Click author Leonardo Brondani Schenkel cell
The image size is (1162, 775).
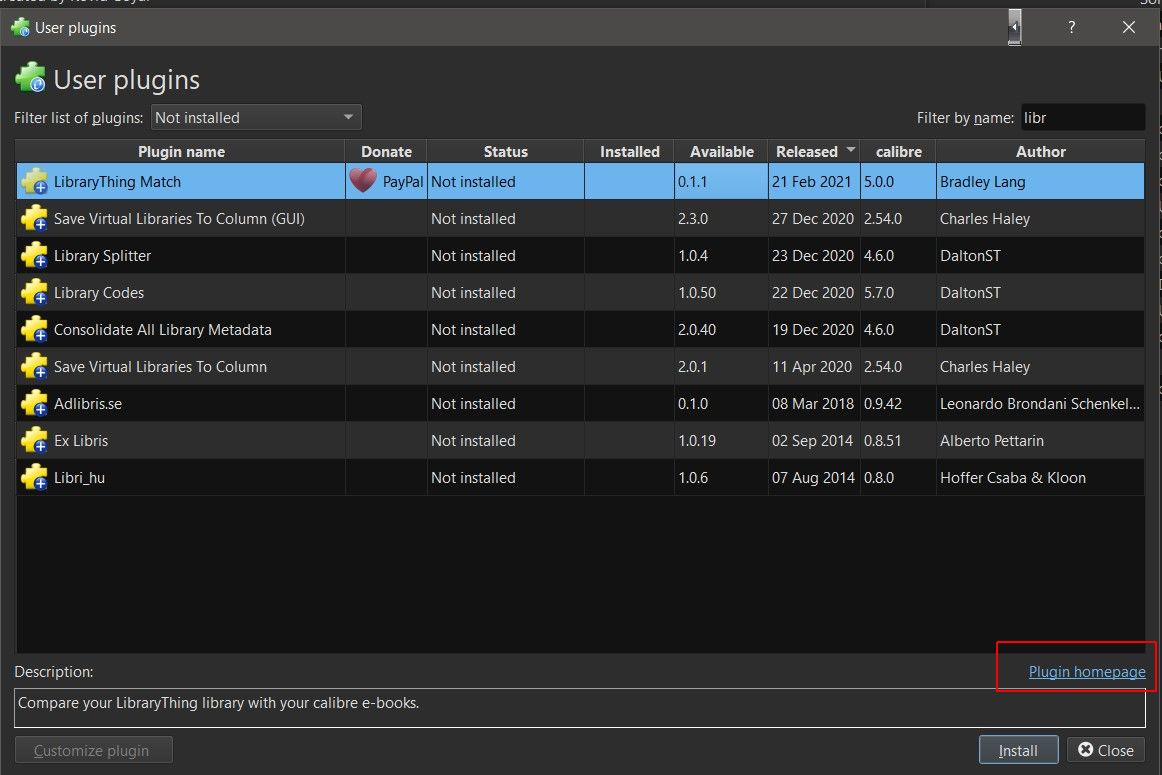coord(1040,404)
